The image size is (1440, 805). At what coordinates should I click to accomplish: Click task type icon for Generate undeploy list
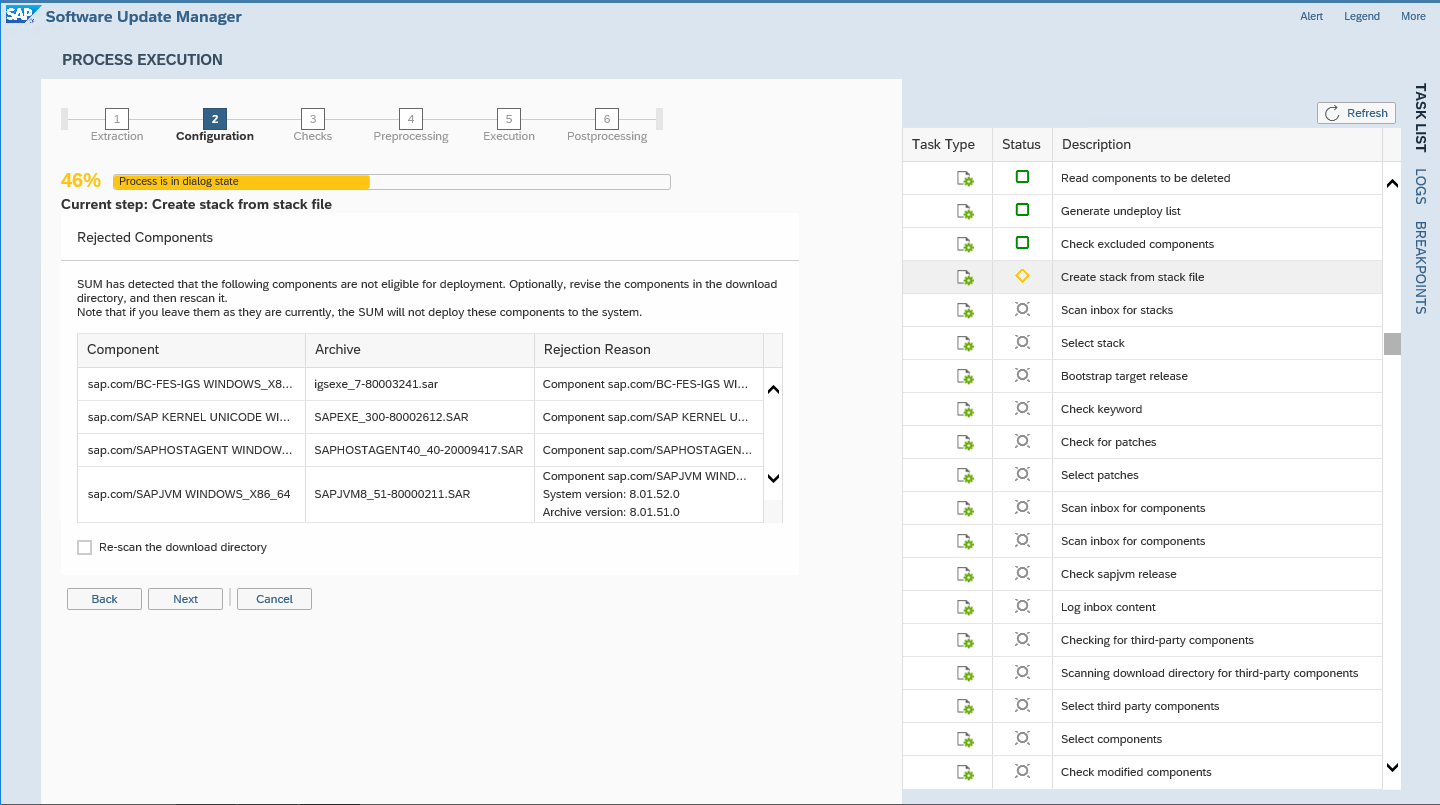965,211
